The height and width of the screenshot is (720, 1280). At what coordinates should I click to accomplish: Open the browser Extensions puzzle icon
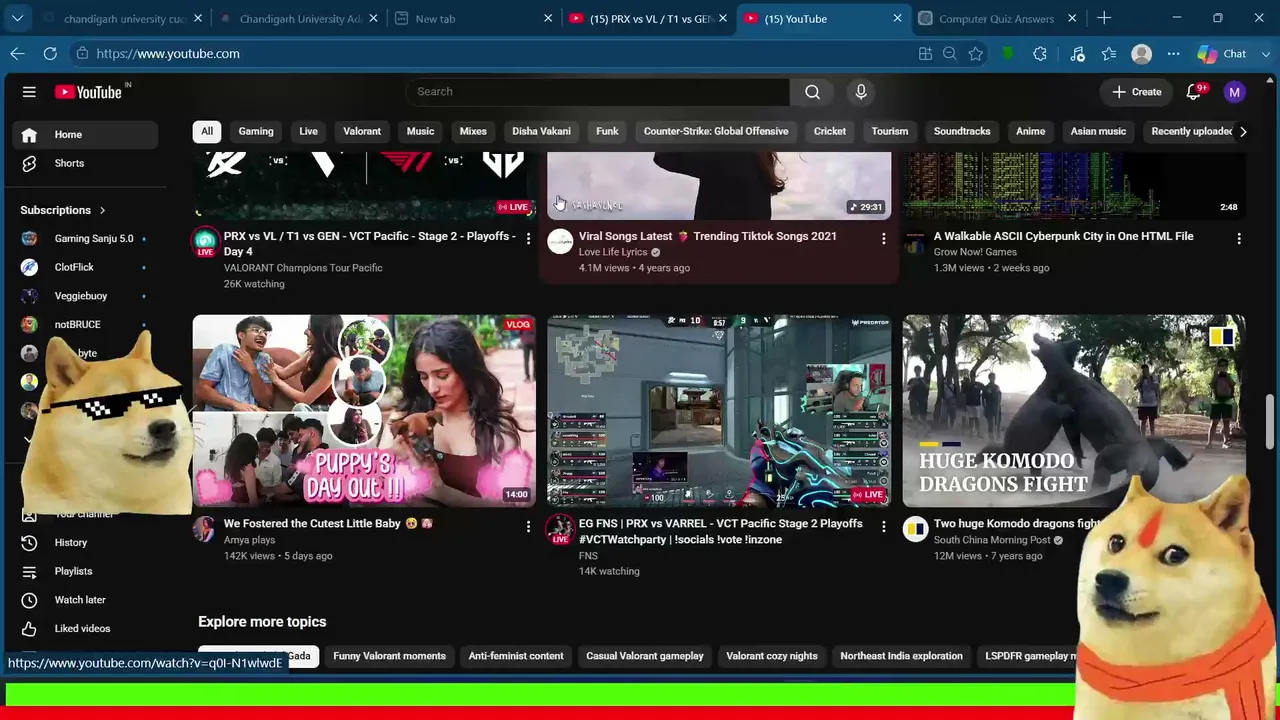point(1040,54)
